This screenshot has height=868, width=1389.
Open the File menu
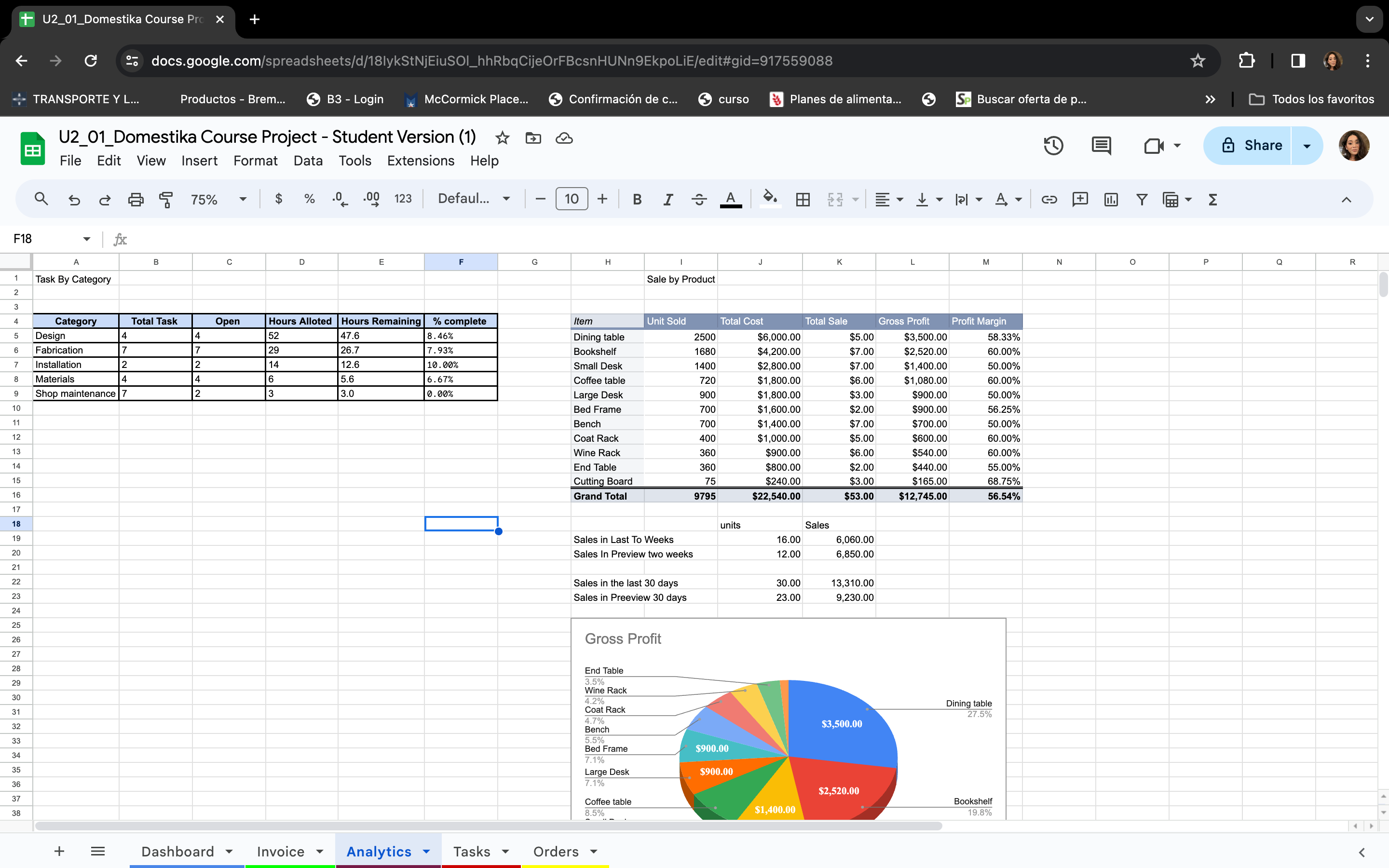pyautogui.click(x=70, y=161)
